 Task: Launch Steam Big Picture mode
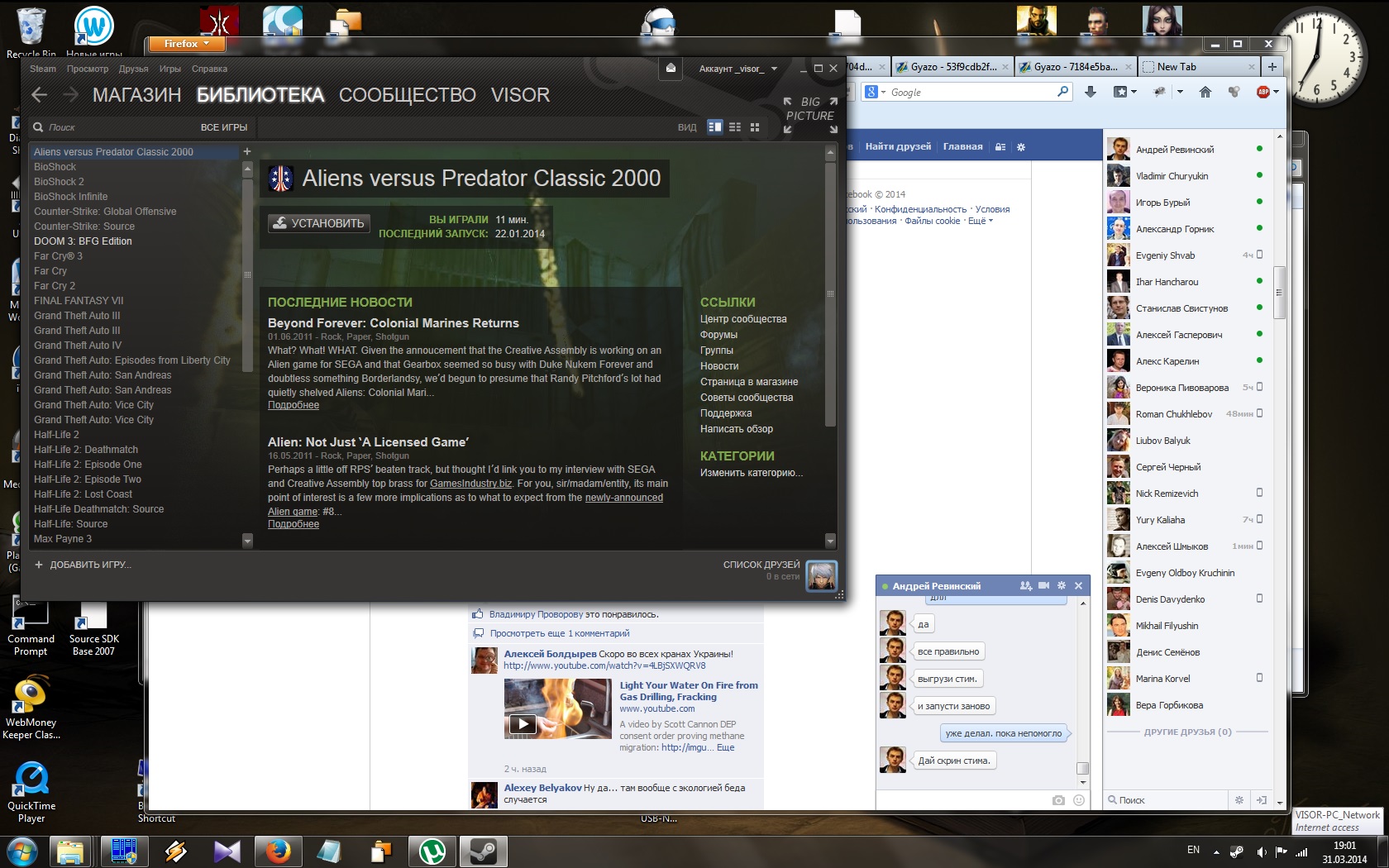[x=810, y=115]
